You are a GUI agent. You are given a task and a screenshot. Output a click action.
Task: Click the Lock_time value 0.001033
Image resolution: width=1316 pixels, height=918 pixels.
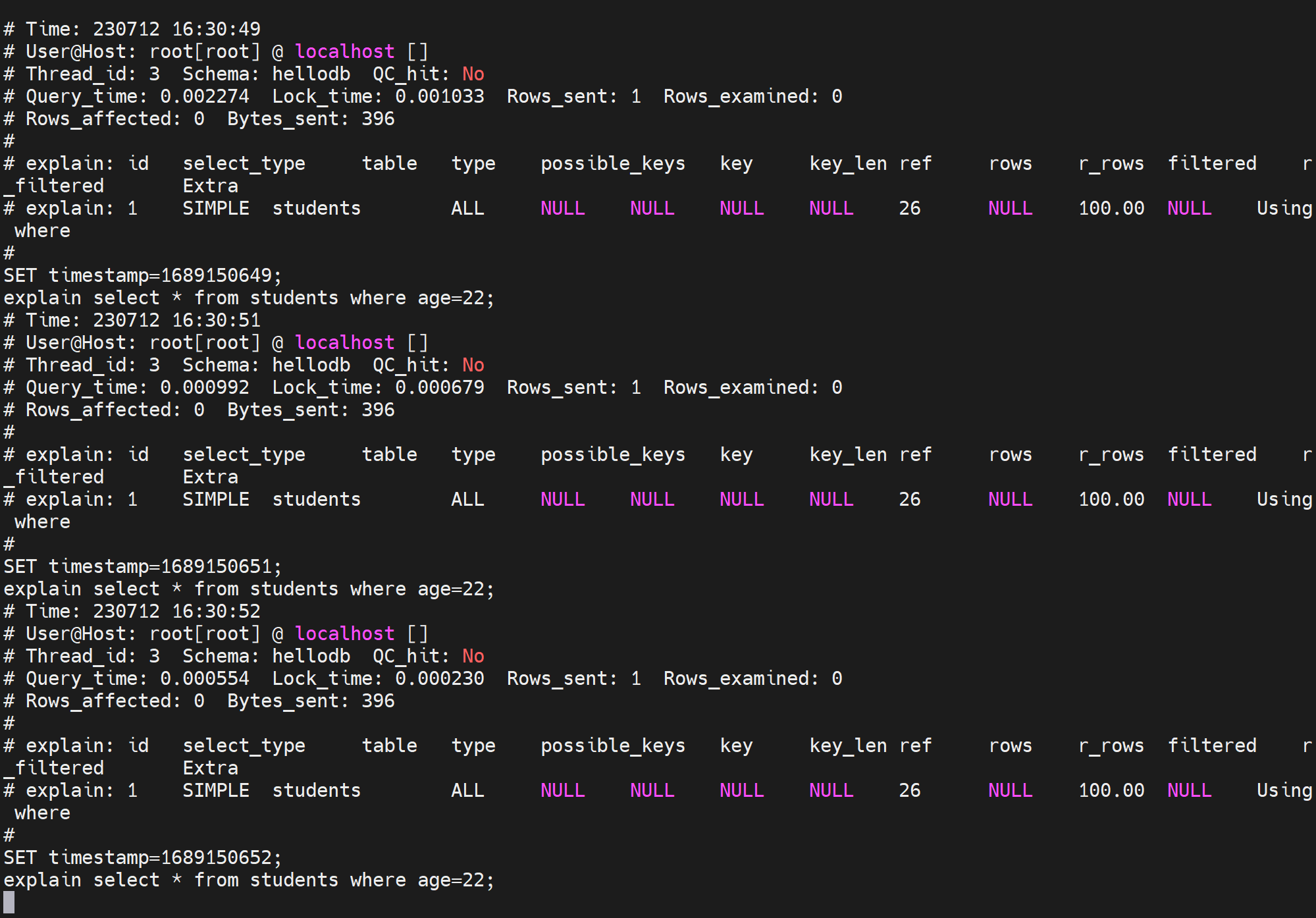tap(440, 96)
